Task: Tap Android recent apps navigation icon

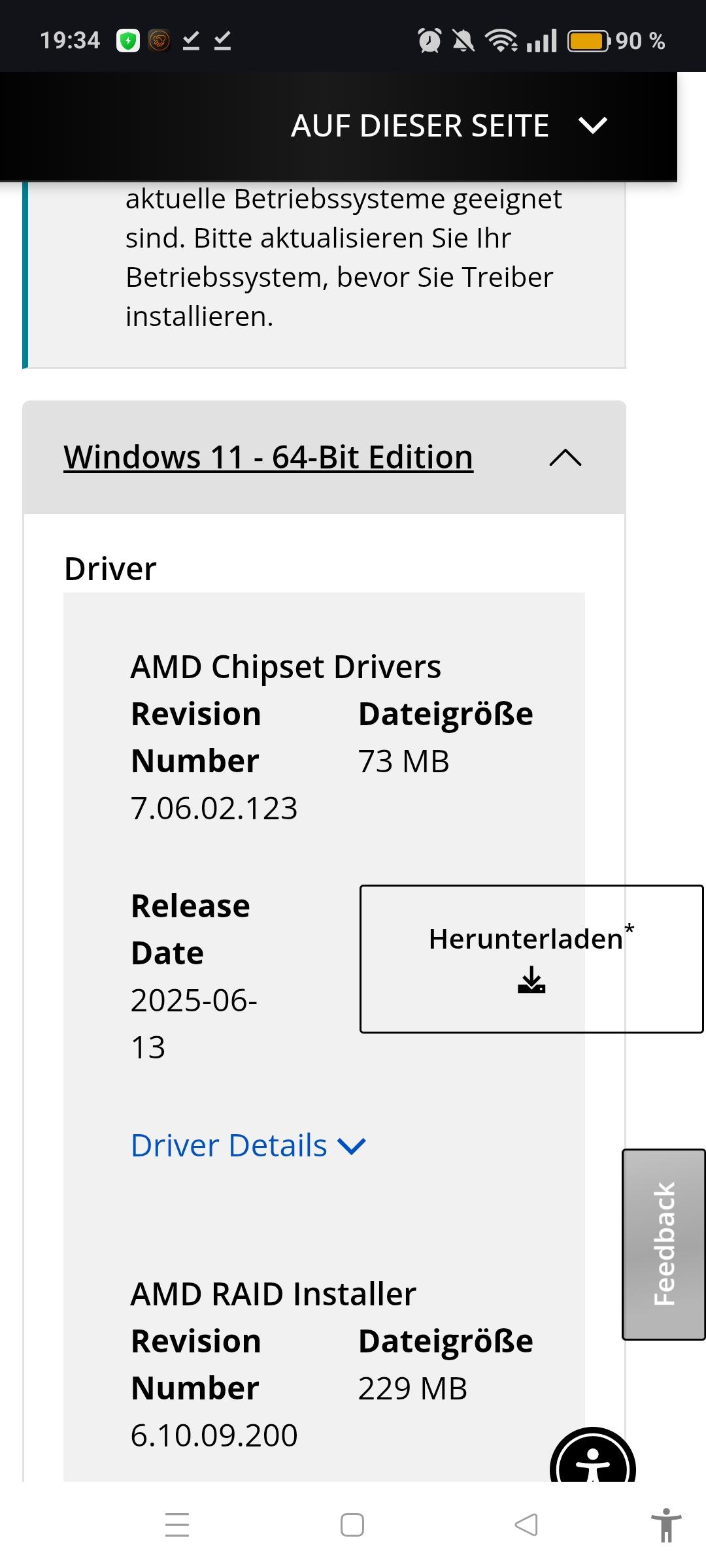Action: 177,1525
